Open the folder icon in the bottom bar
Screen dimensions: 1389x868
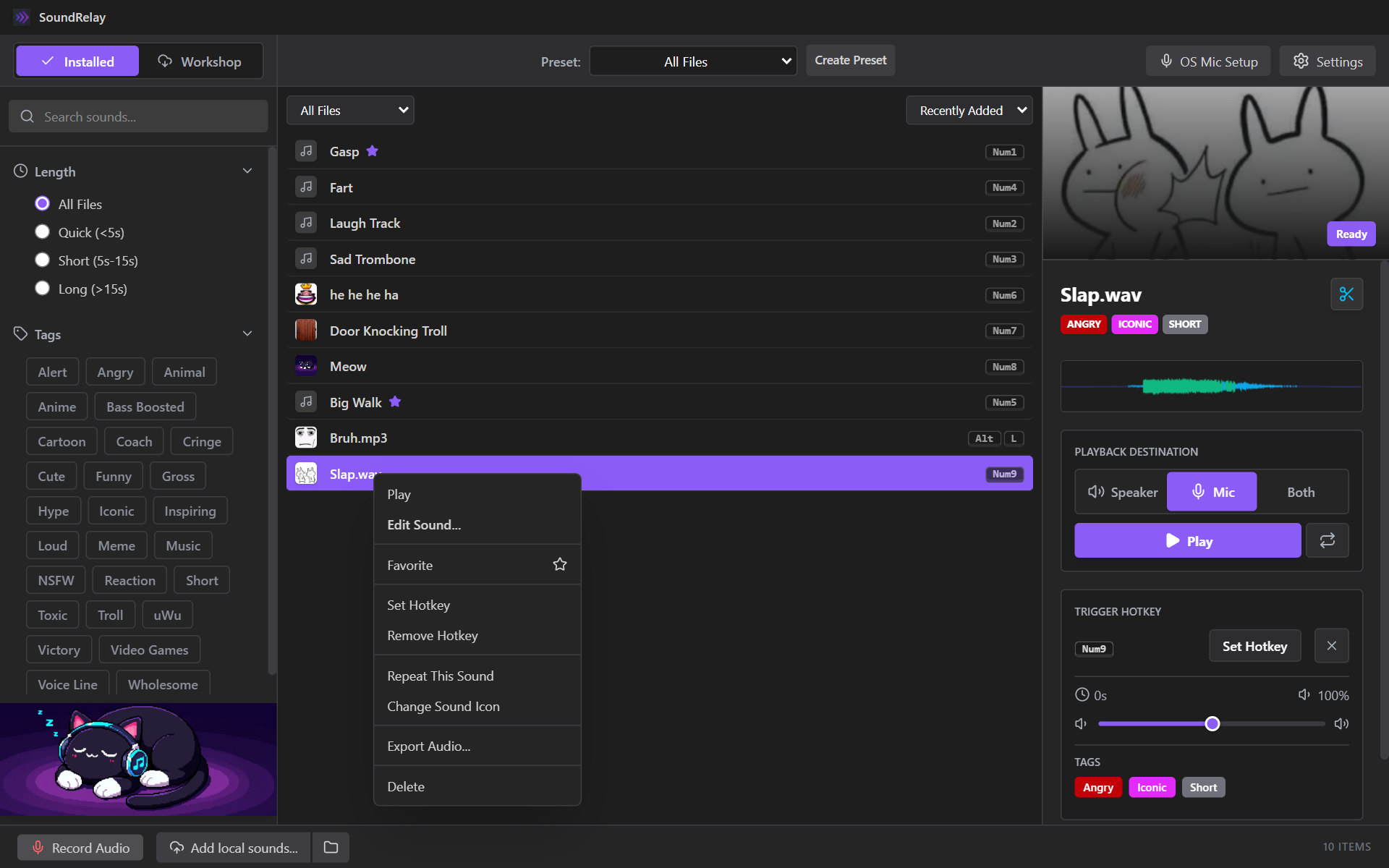tap(331, 847)
